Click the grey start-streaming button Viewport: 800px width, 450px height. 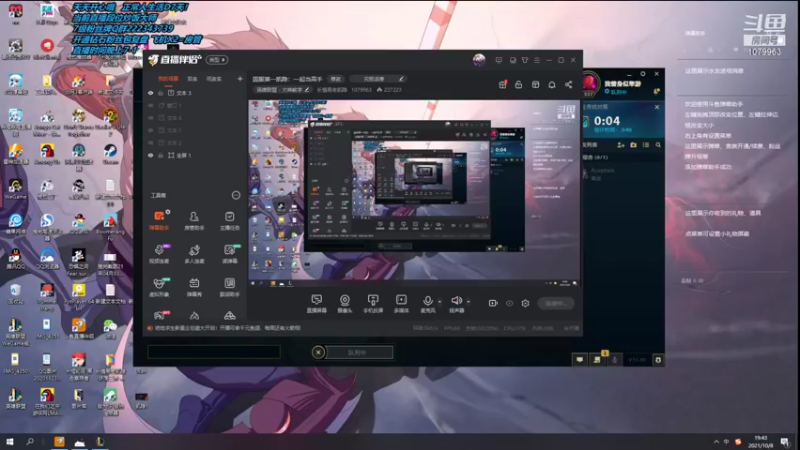coord(556,304)
